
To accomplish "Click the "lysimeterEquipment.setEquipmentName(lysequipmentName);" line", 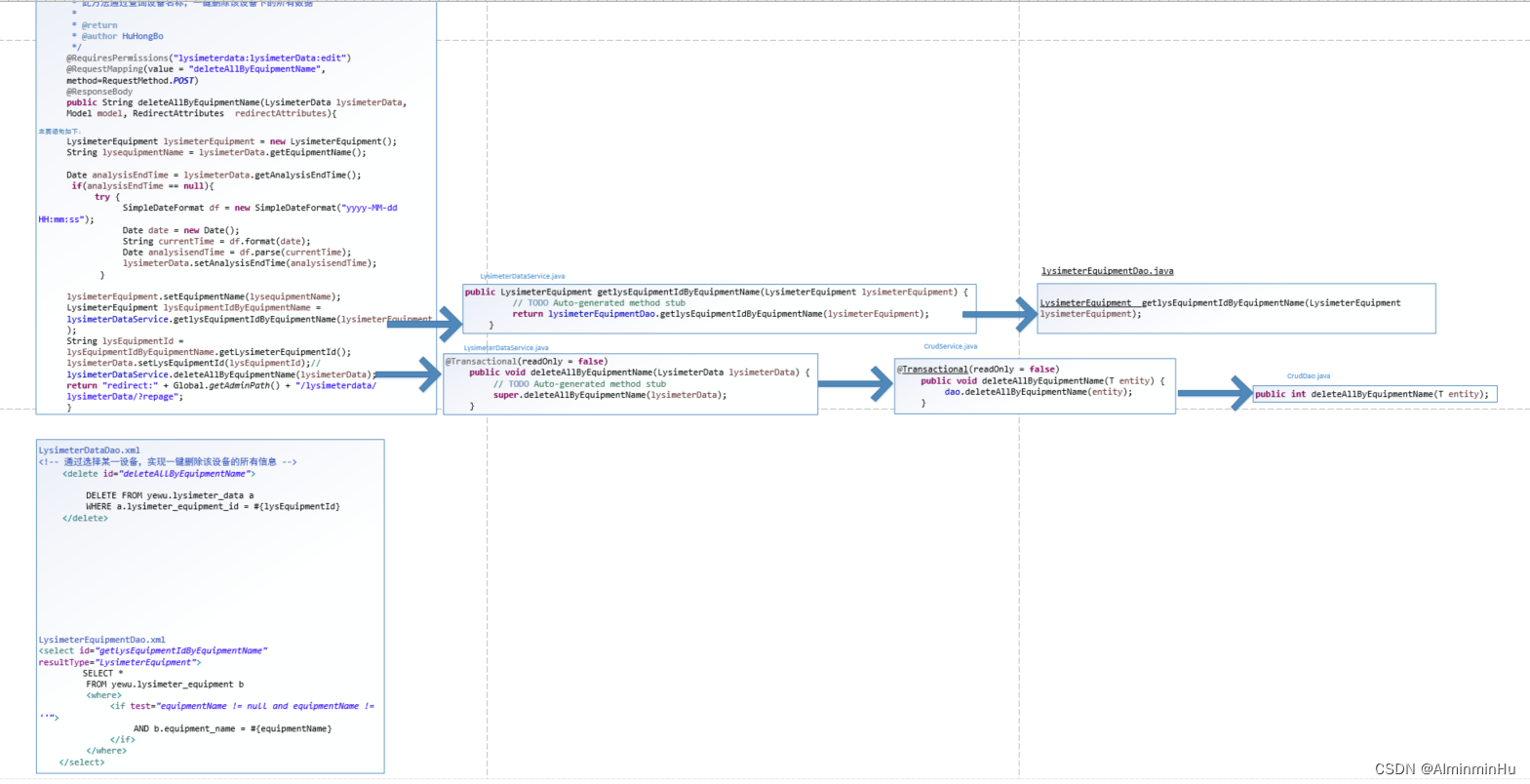I will pyautogui.click(x=204, y=296).
